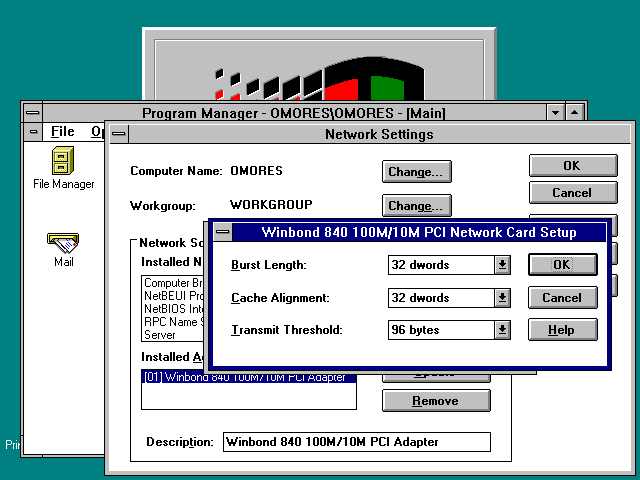640x480 pixels.
Task: Select RPC Name Service entry in software list
Action: pyautogui.click(x=173, y=322)
